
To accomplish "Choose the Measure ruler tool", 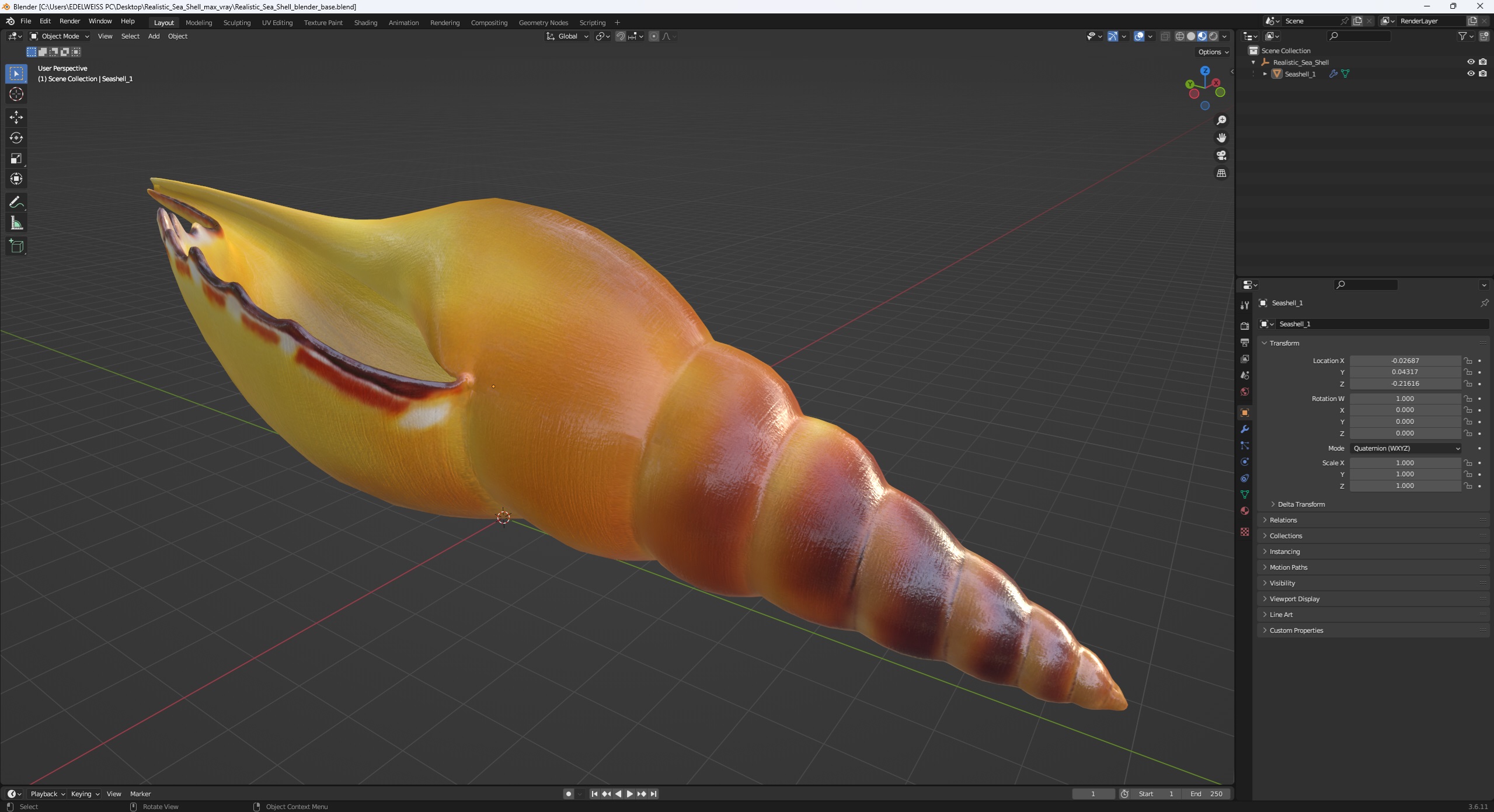I will click(16, 223).
